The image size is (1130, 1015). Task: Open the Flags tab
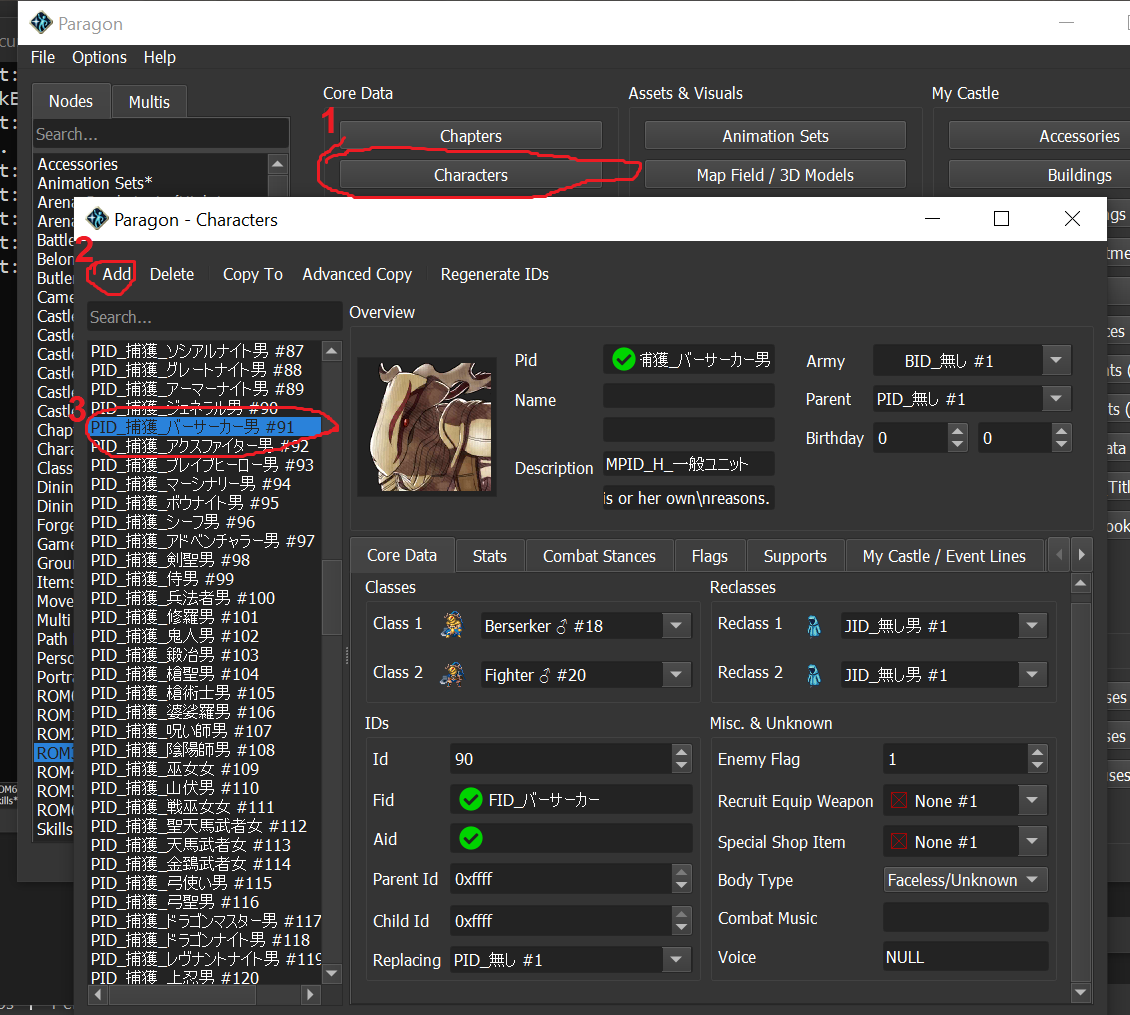tap(710, 557)
